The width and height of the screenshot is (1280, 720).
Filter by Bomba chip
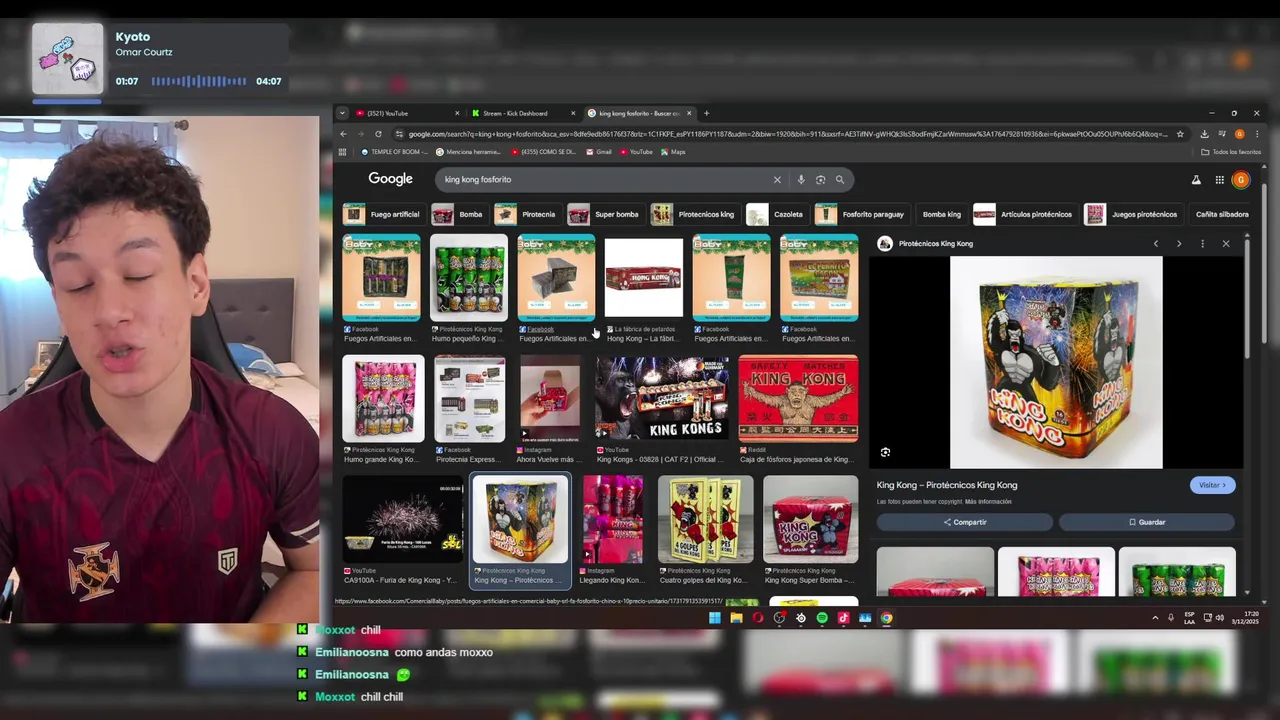click(x=458, y=214)
